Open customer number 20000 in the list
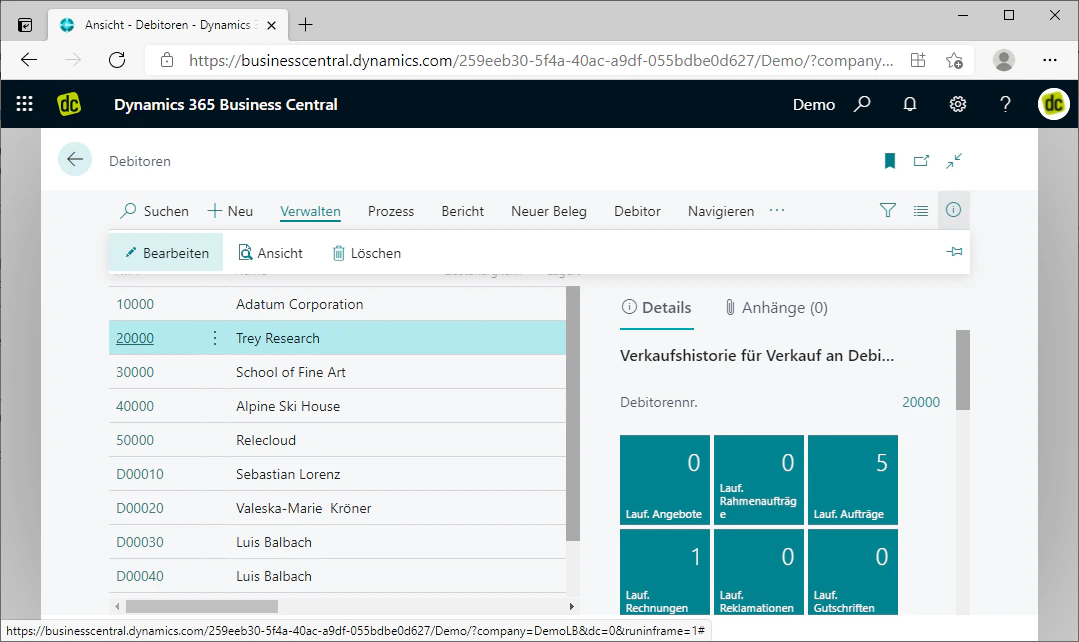This screenshot has width=1079, height=642. pos(135,338)
